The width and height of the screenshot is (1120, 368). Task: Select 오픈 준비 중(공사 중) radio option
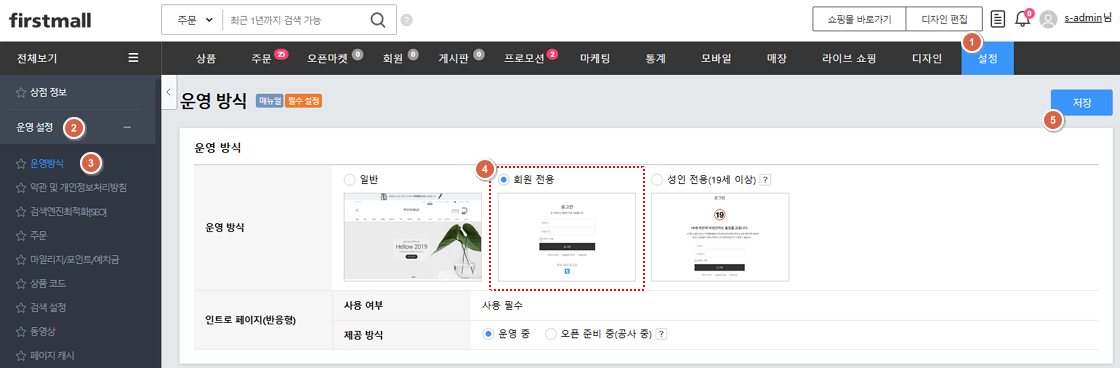tap(551, 334)
